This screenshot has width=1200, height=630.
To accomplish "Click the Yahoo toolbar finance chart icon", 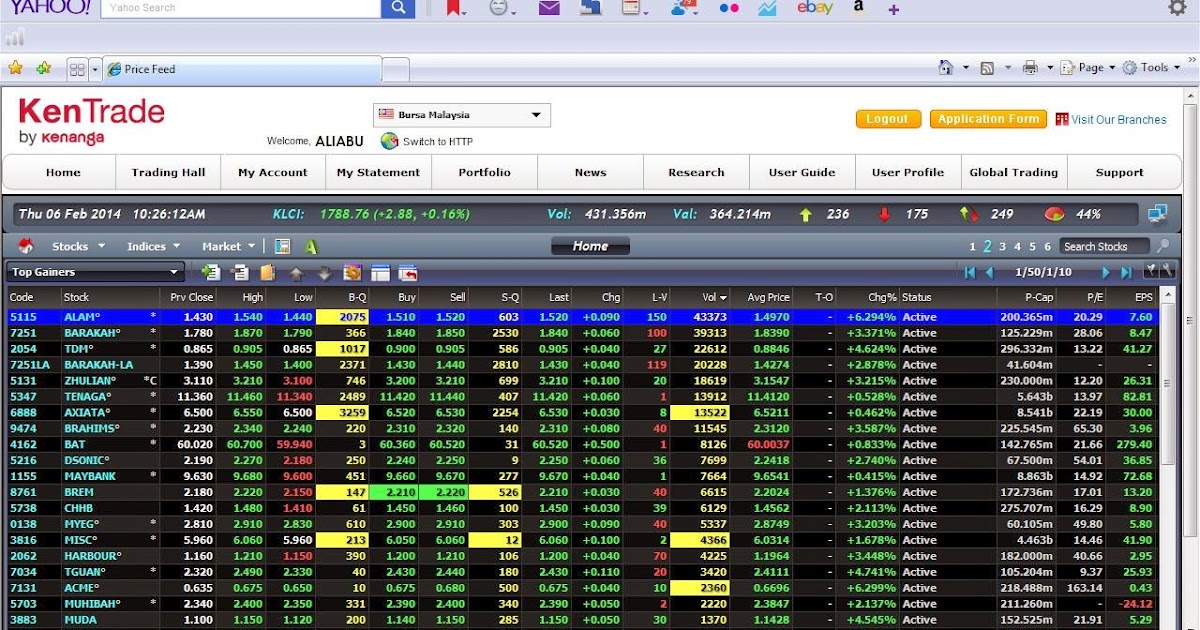I will (x=768, y=8).
